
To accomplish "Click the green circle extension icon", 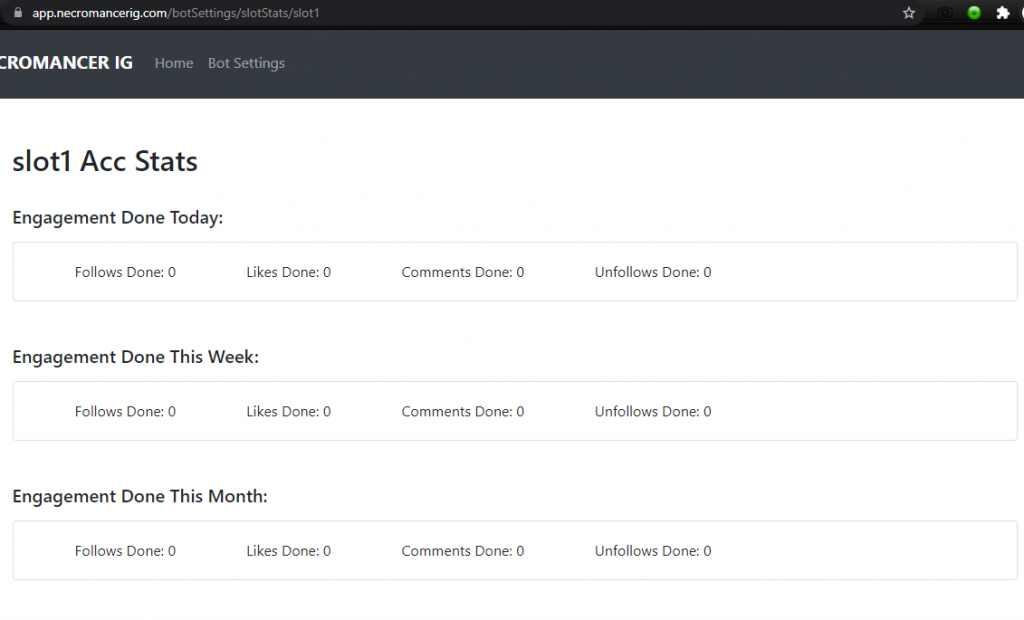I will pyautogui.click(x=974, y=13).
